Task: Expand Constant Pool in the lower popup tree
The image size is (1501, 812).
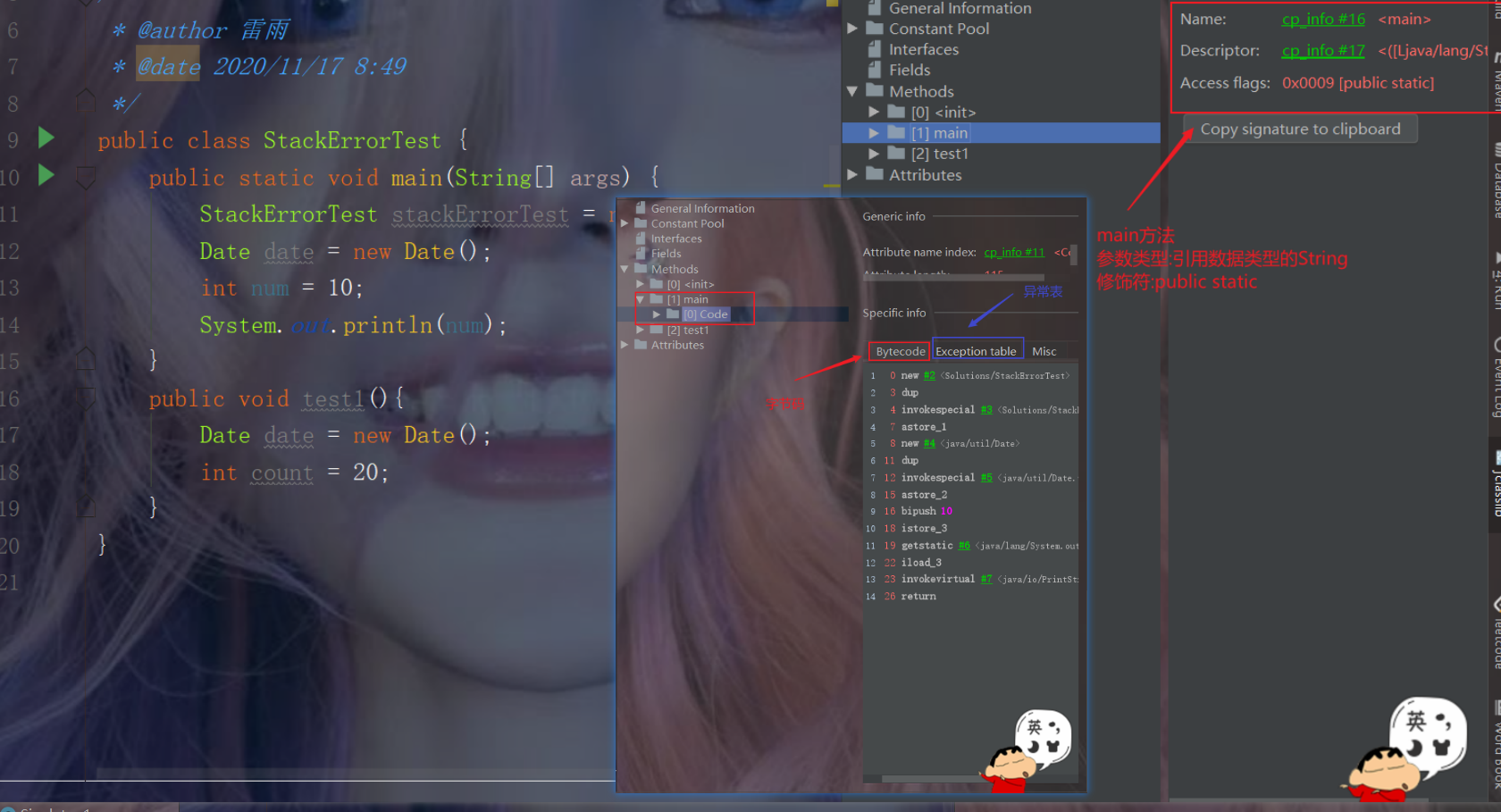Action: pos(625,223)
